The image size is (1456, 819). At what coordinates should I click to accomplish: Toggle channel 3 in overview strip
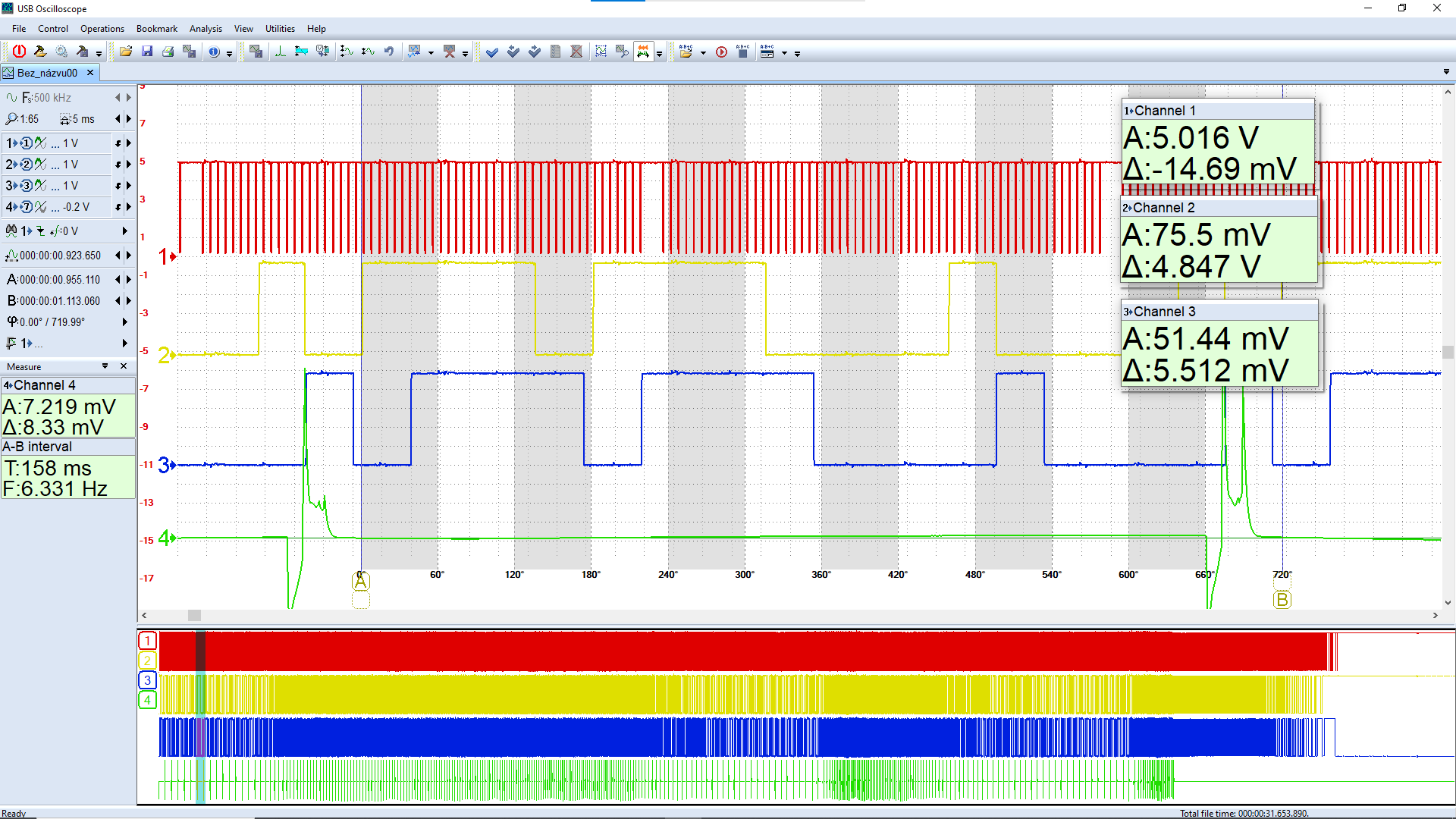coord(147,680)
